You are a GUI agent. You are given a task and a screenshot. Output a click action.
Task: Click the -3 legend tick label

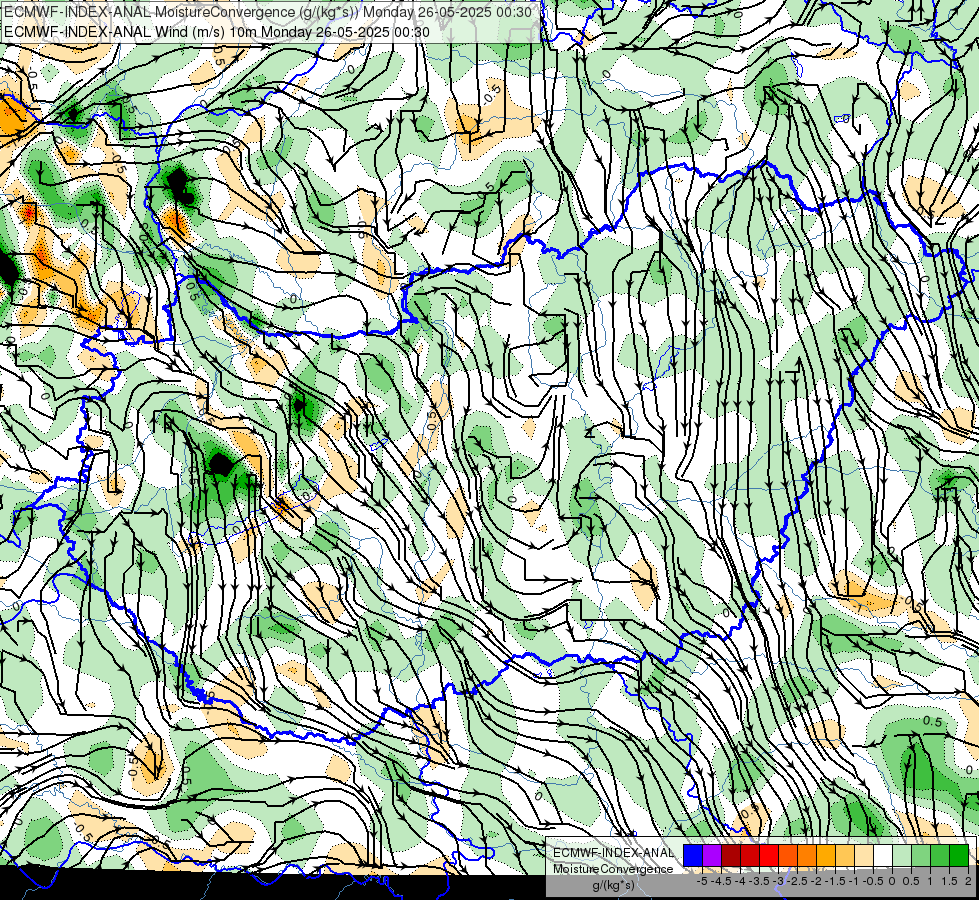tap(779, 881)
